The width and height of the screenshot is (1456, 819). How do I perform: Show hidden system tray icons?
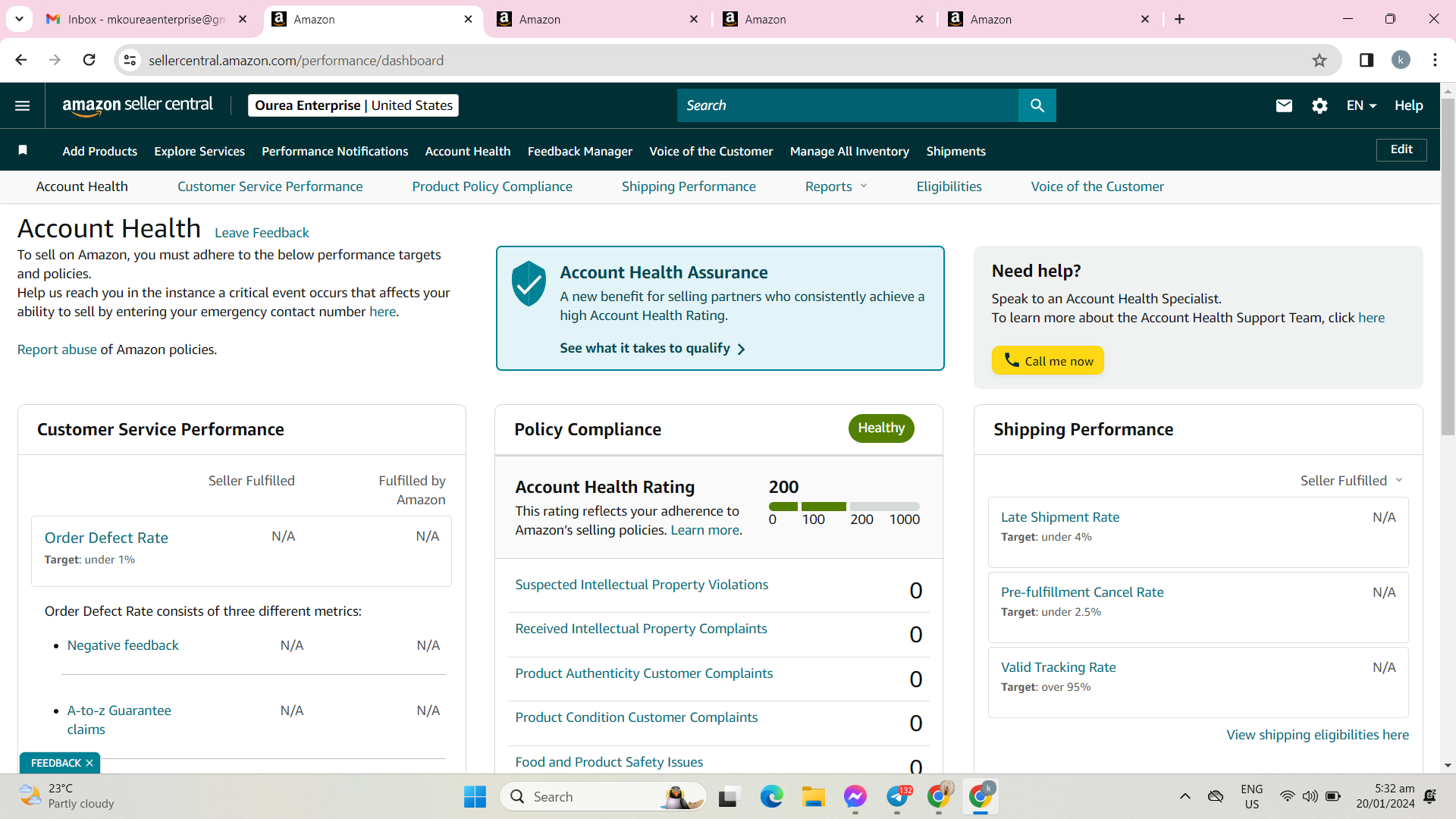[1185, 796]
